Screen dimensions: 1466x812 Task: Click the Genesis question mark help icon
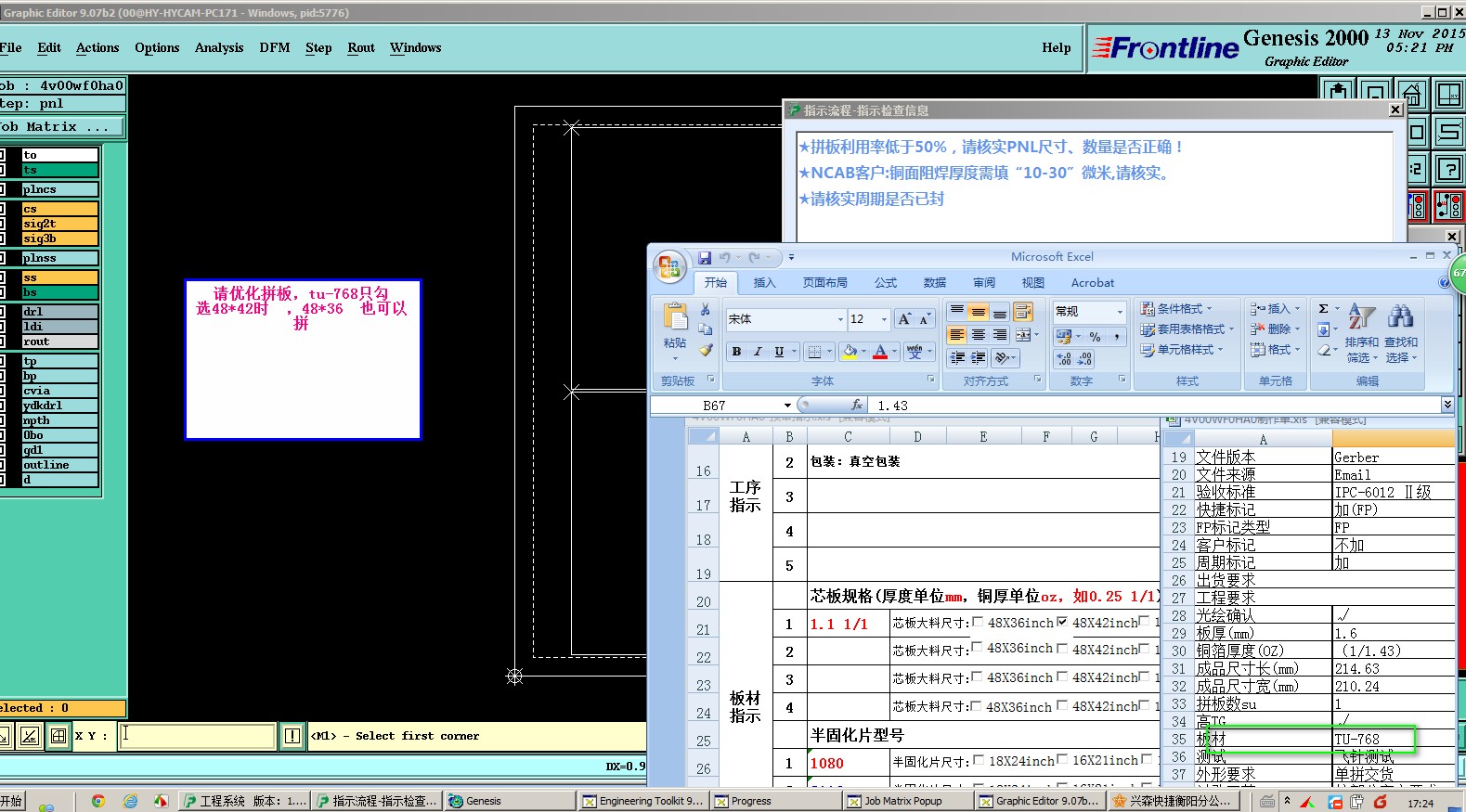[1448, 169]
